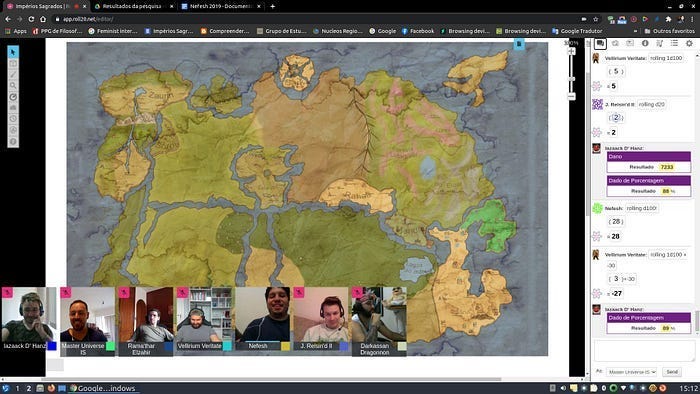This screenshot has height=394, width=700.
Task: Open the Art Library tab icon
Action: coord(615,43)
